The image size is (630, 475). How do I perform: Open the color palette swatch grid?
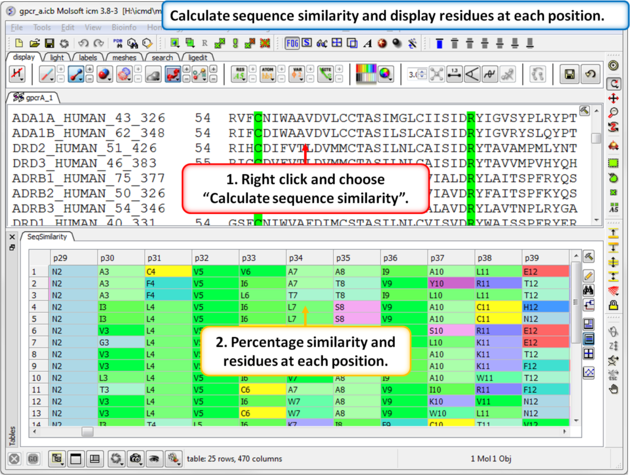[x=367, y=75]
